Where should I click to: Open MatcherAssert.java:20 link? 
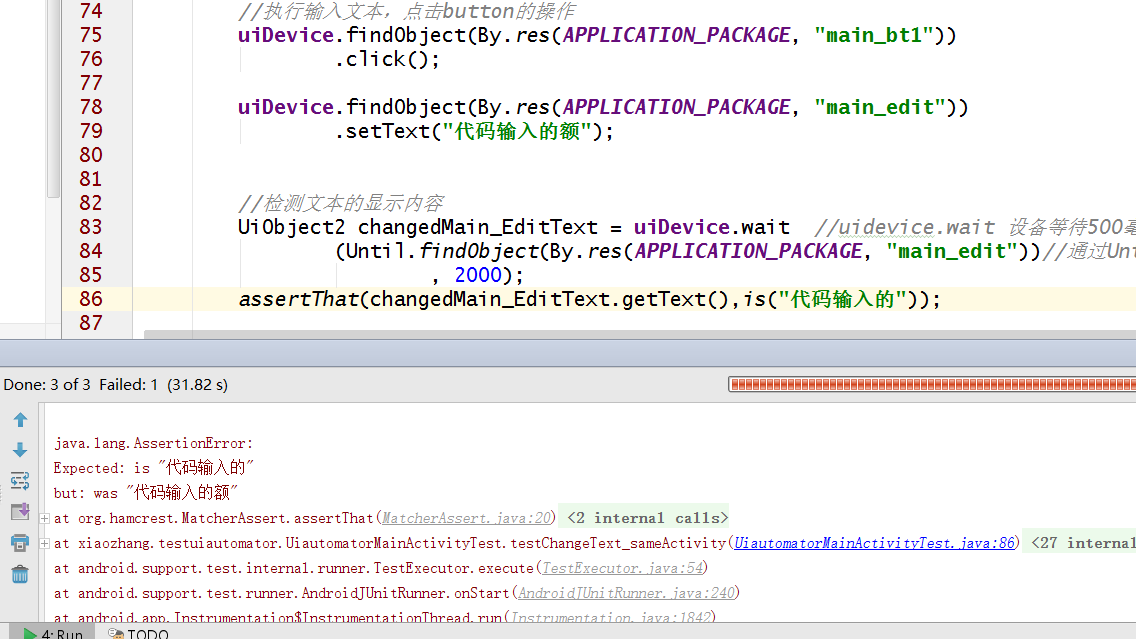tap(467, 518)
